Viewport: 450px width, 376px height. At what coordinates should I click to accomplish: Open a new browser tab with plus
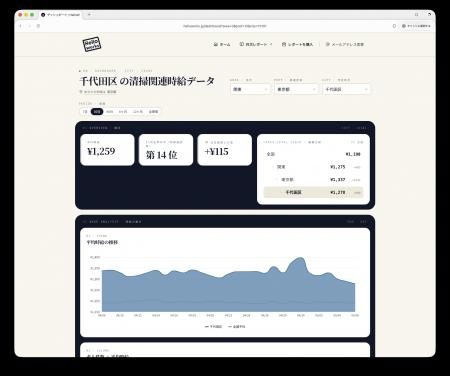tap(89, 15)
